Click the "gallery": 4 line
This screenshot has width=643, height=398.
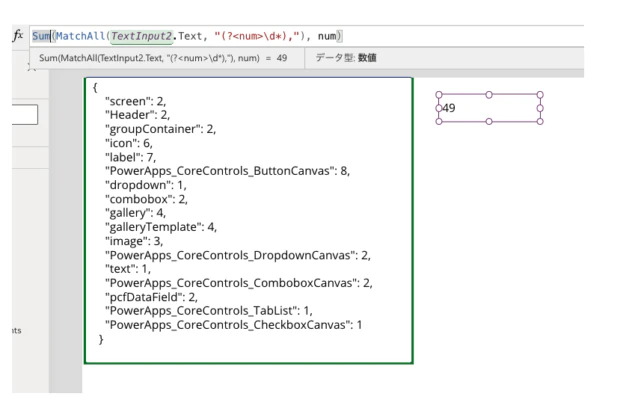tap(135, 213)
